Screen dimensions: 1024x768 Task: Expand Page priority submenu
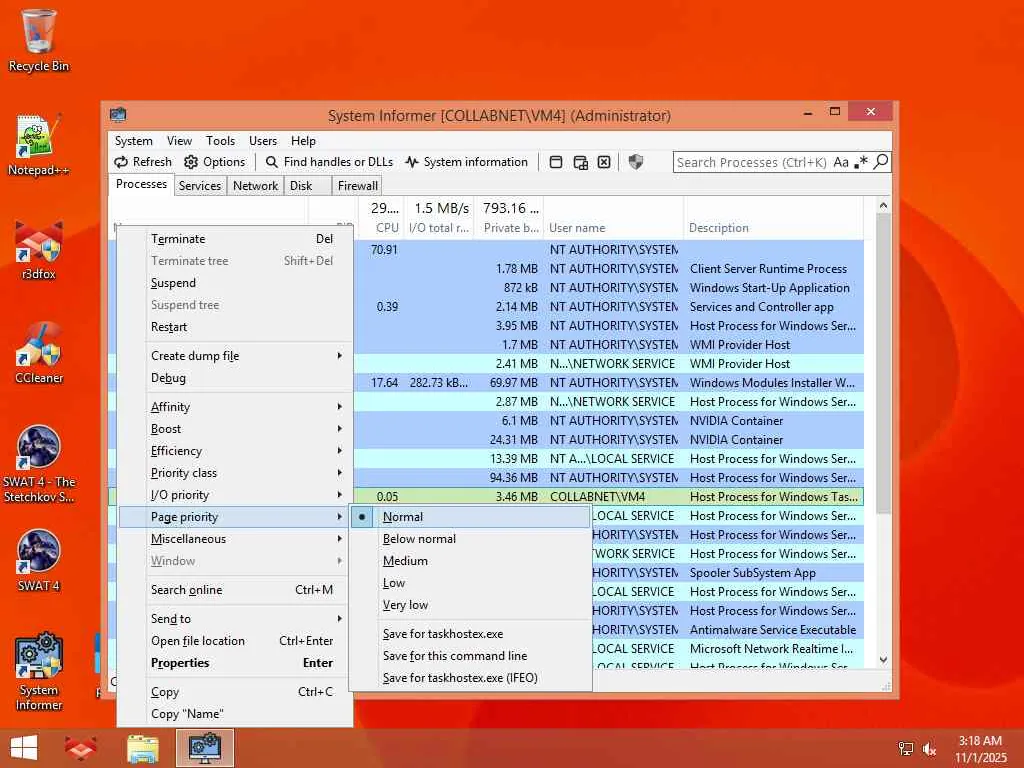tap(235, 517)
